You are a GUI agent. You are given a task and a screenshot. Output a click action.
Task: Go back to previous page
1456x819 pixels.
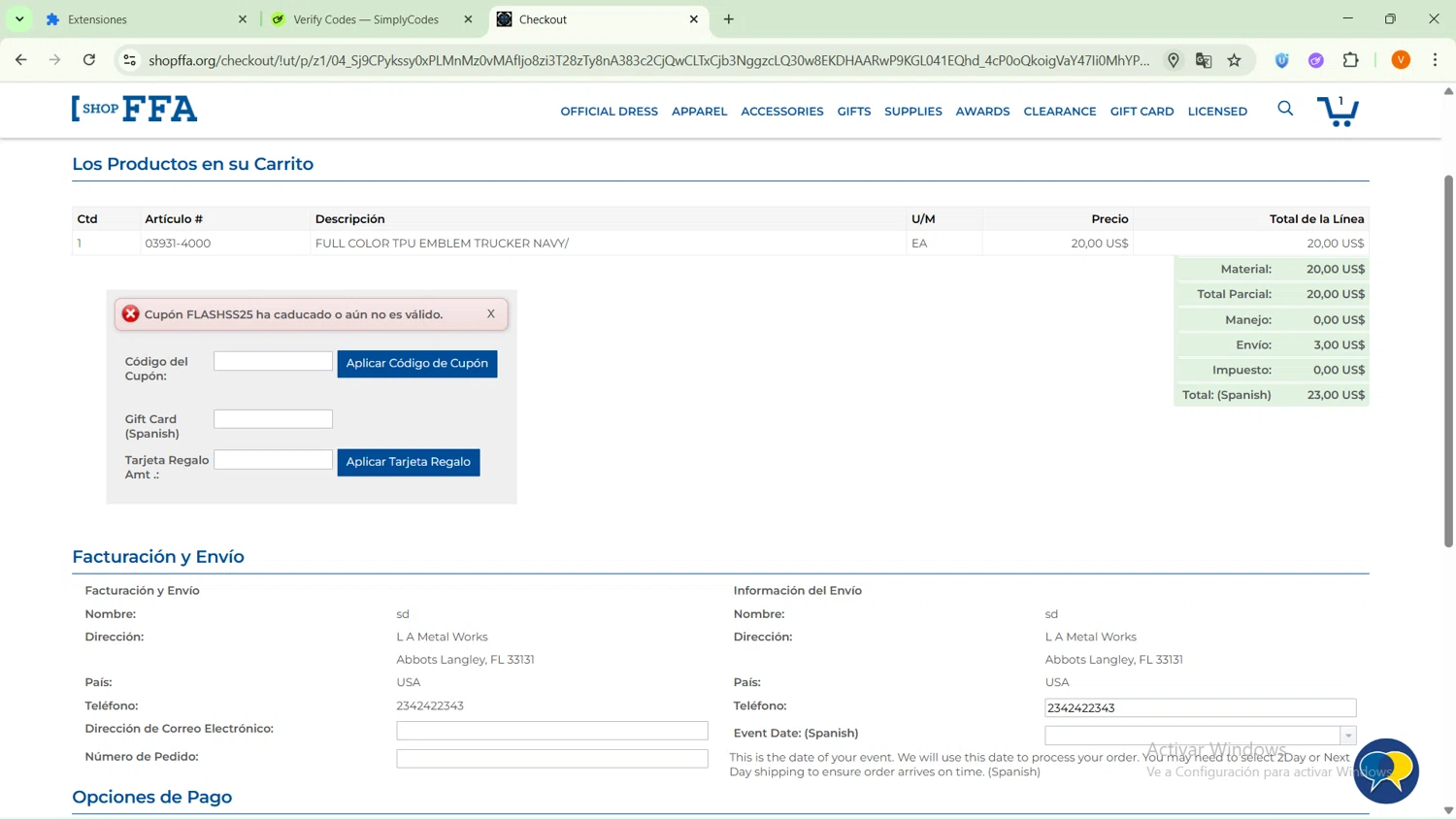click(20, 60)
